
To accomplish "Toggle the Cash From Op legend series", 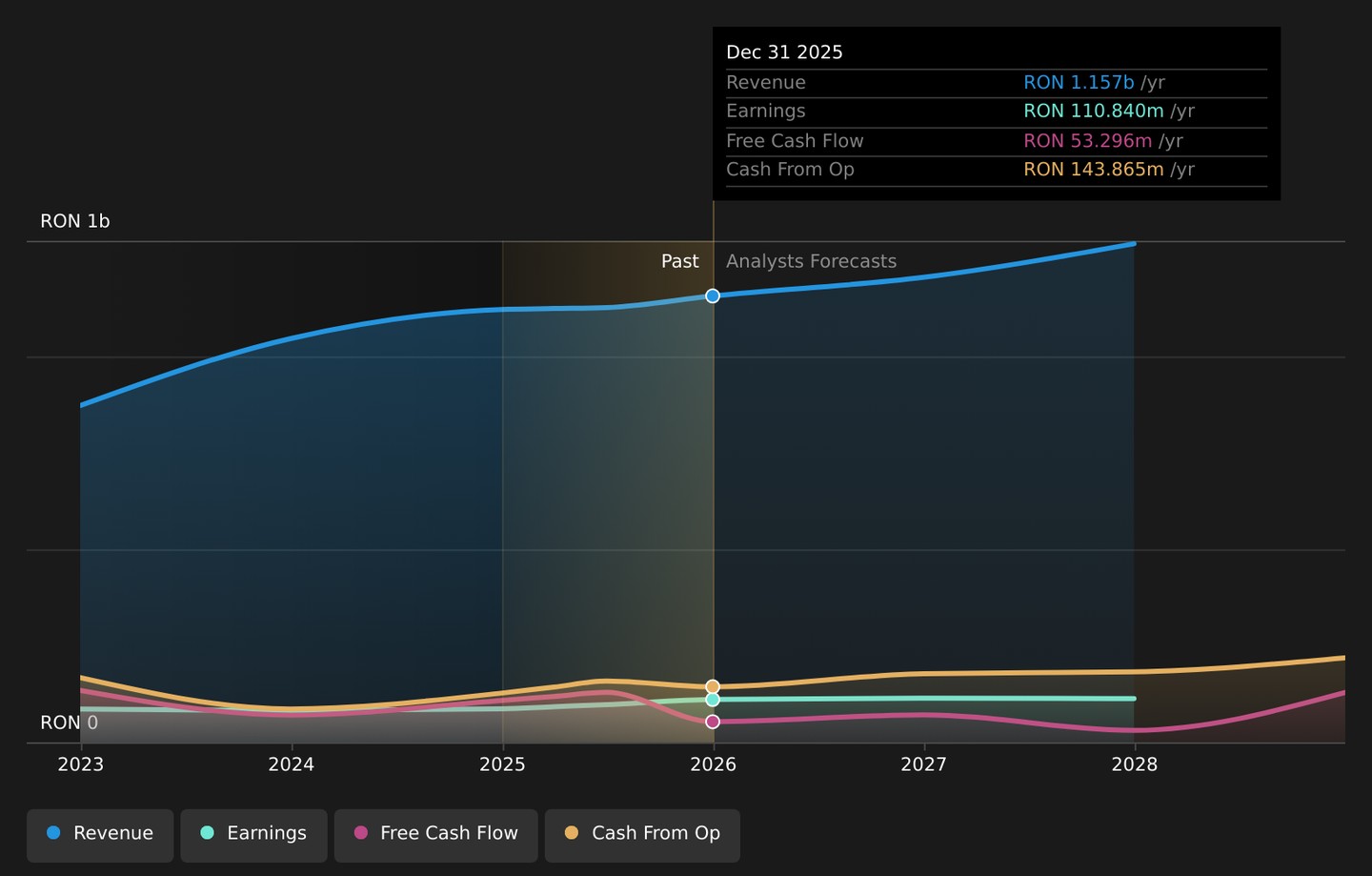I will 642,835.
